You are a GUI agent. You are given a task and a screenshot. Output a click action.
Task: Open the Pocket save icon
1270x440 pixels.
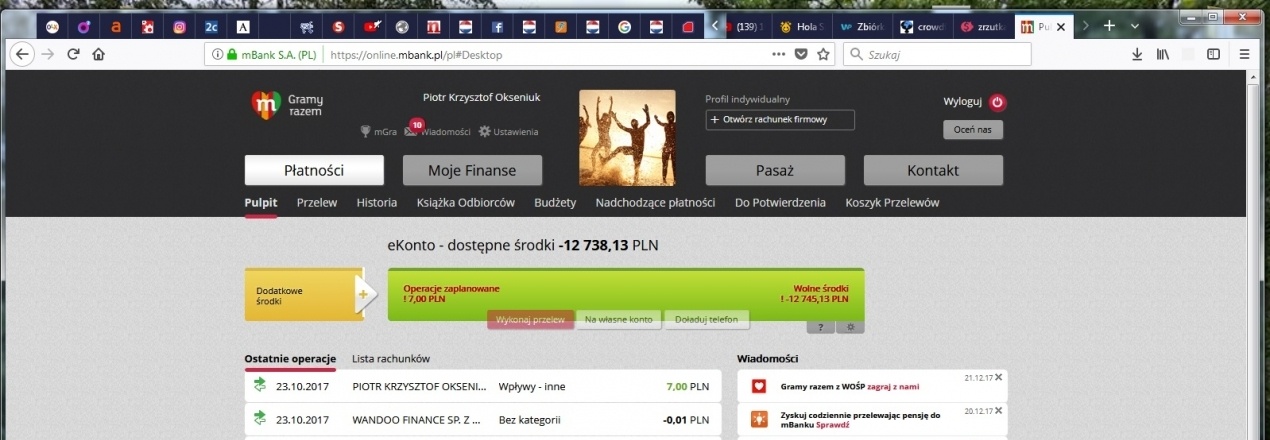pos(801,54)
